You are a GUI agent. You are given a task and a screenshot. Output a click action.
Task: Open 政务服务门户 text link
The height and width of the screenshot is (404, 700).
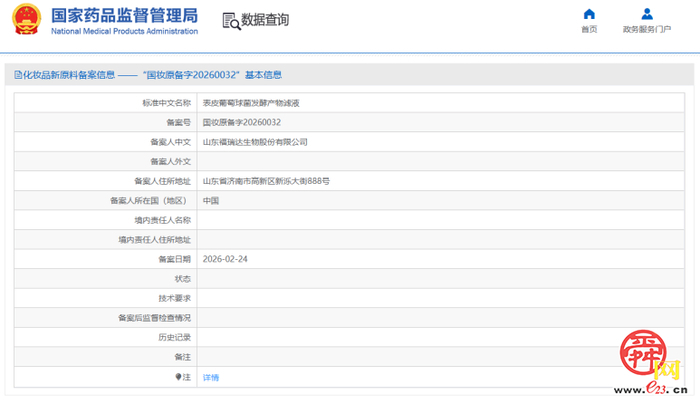tap(647, 29)
